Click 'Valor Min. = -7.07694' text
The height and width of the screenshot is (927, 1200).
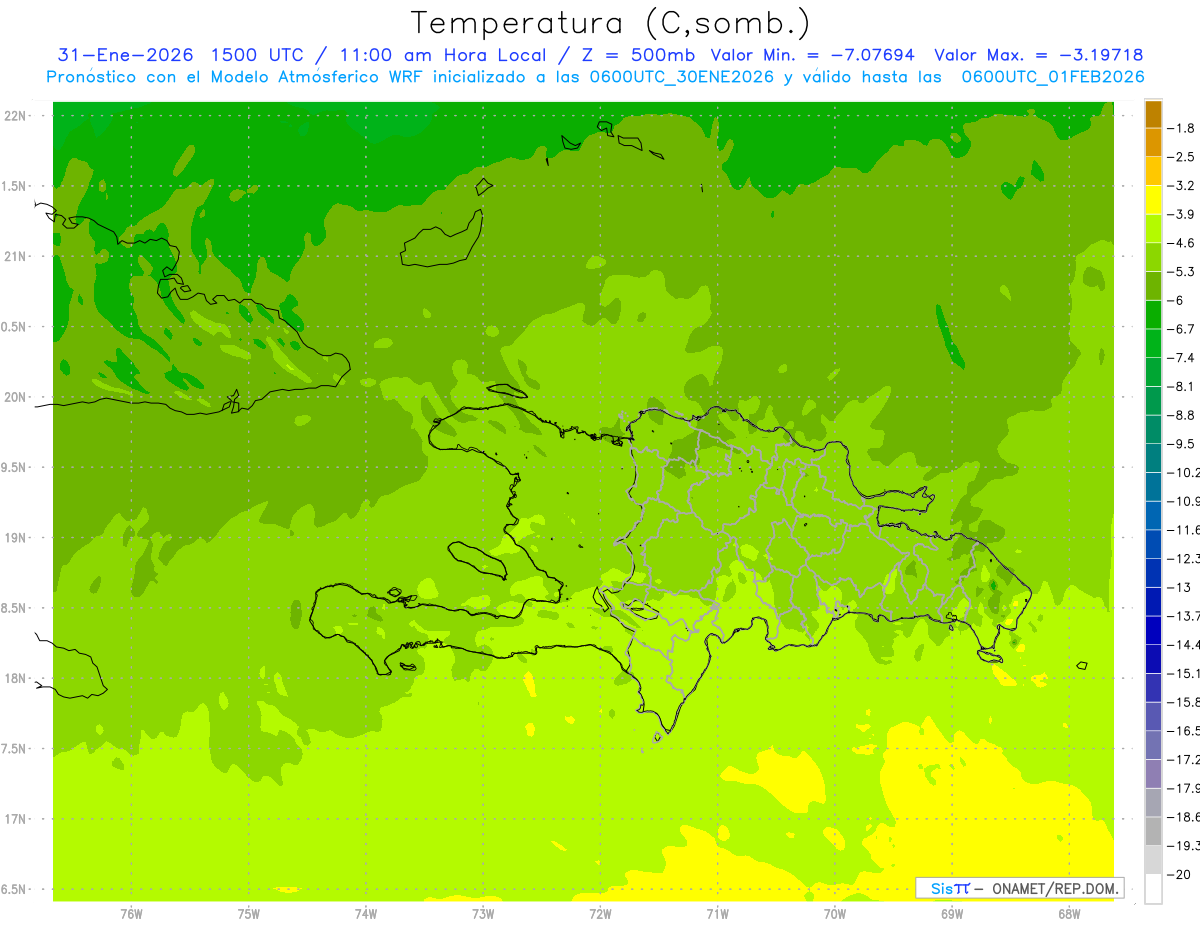coord(812,55)
